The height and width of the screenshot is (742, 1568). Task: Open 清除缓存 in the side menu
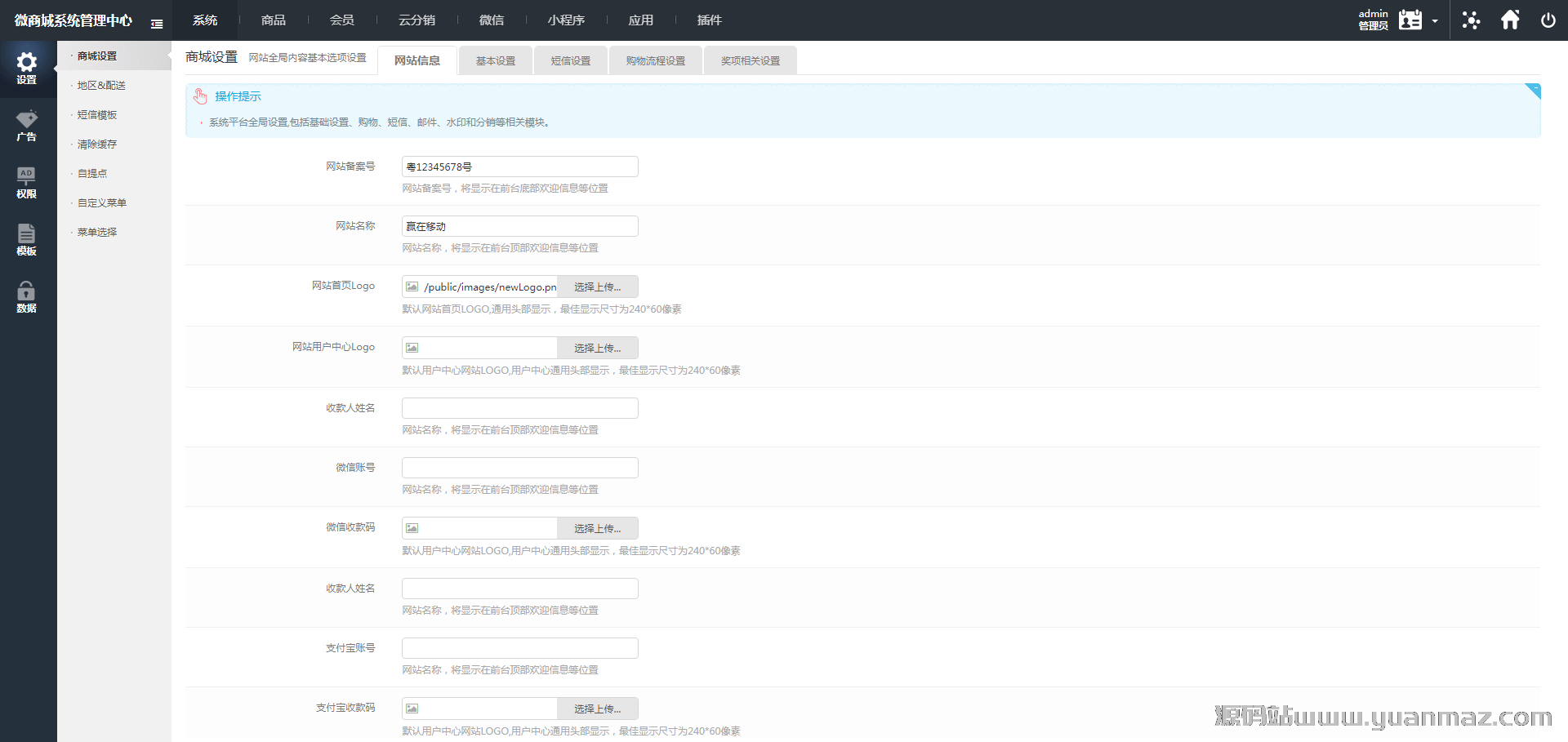click(x=97, y=144)
